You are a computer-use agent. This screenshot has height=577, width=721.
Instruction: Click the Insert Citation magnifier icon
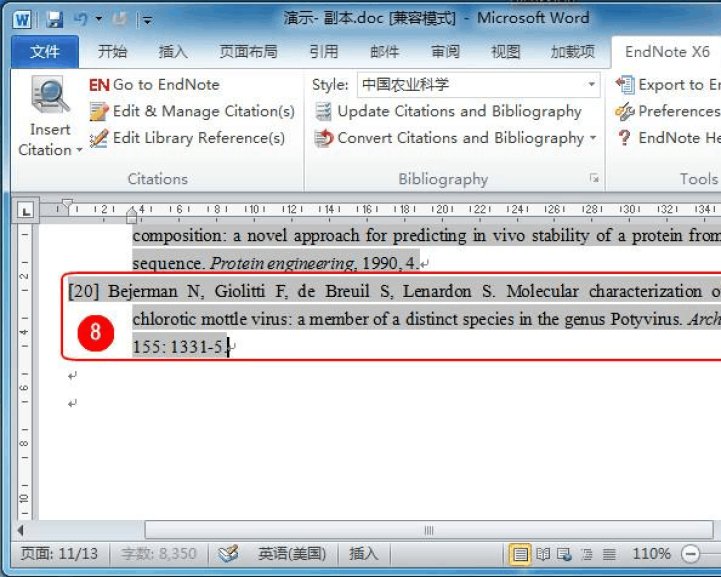pyautogui.click(x=50, y=96)
